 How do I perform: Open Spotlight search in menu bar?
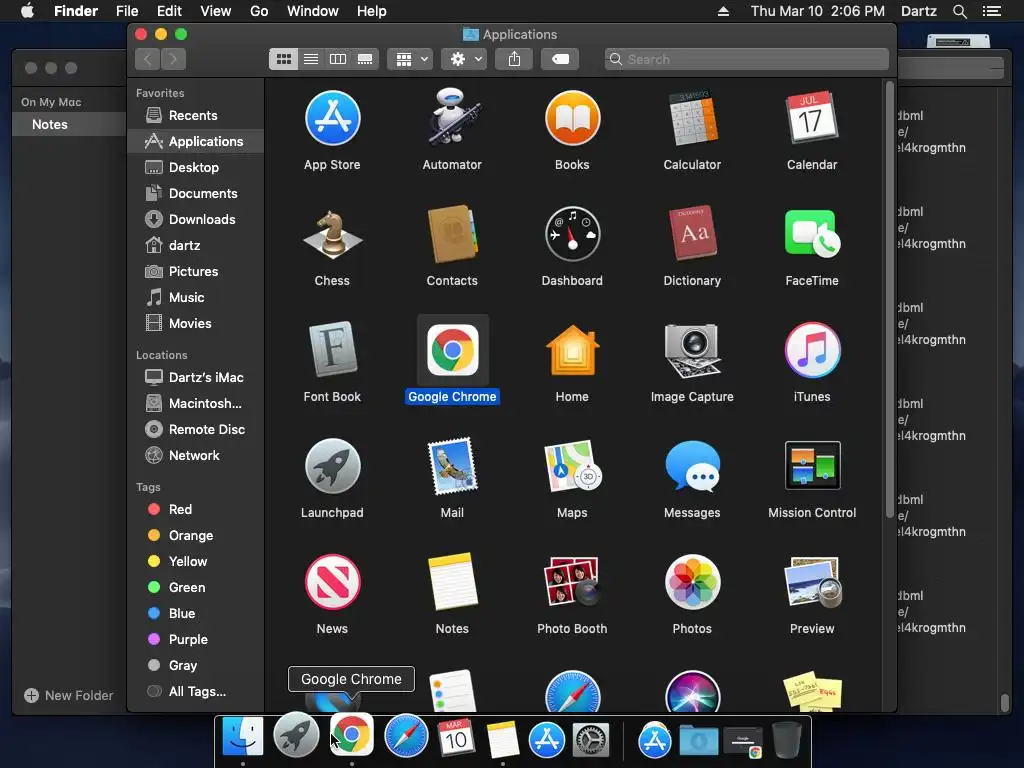[x=959, y=11]
